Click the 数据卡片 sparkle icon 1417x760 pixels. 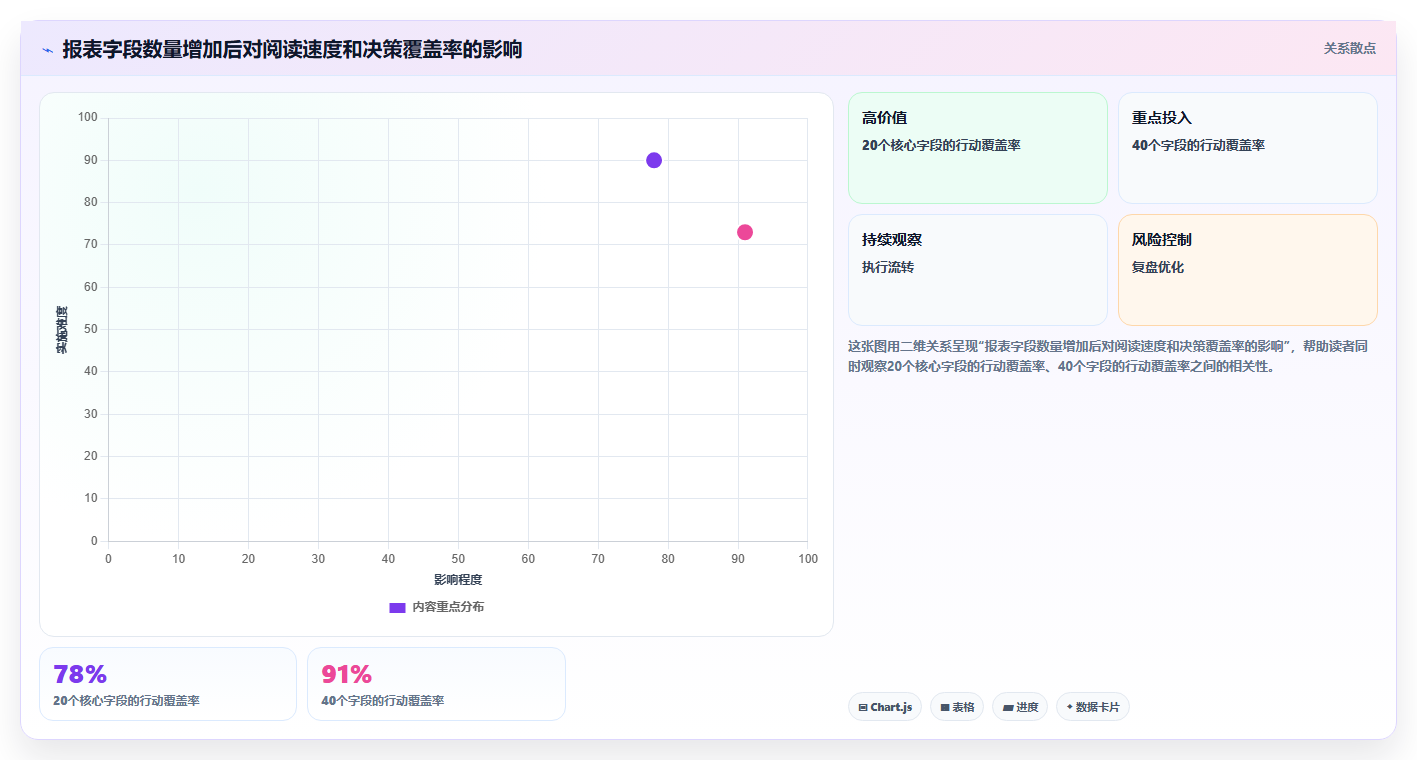click(1069, 707)
